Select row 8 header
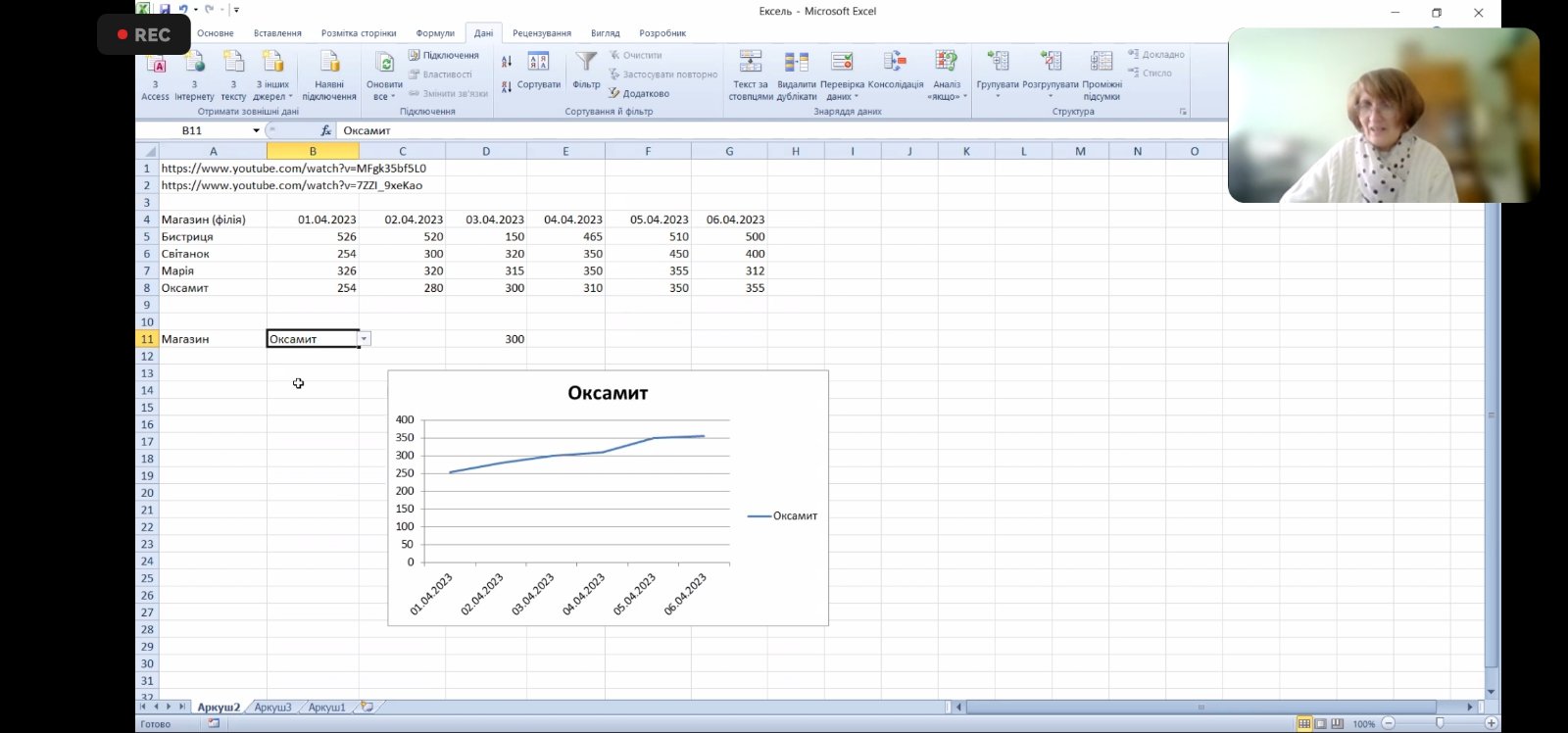Screen dimensions: 1568x733 point(147,288)
